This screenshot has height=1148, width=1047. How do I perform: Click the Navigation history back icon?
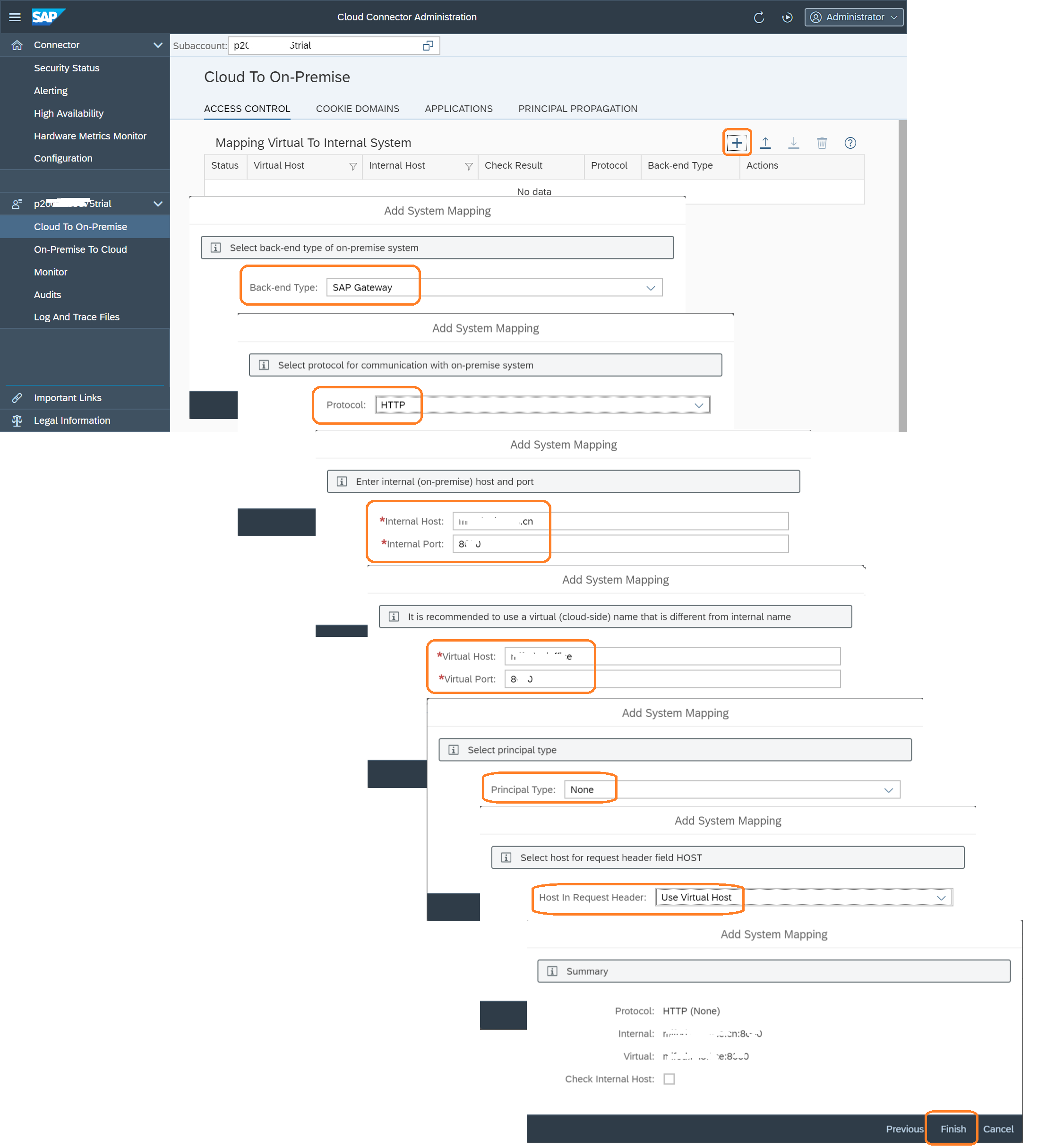pyautogui.click(x=790, y=16)
